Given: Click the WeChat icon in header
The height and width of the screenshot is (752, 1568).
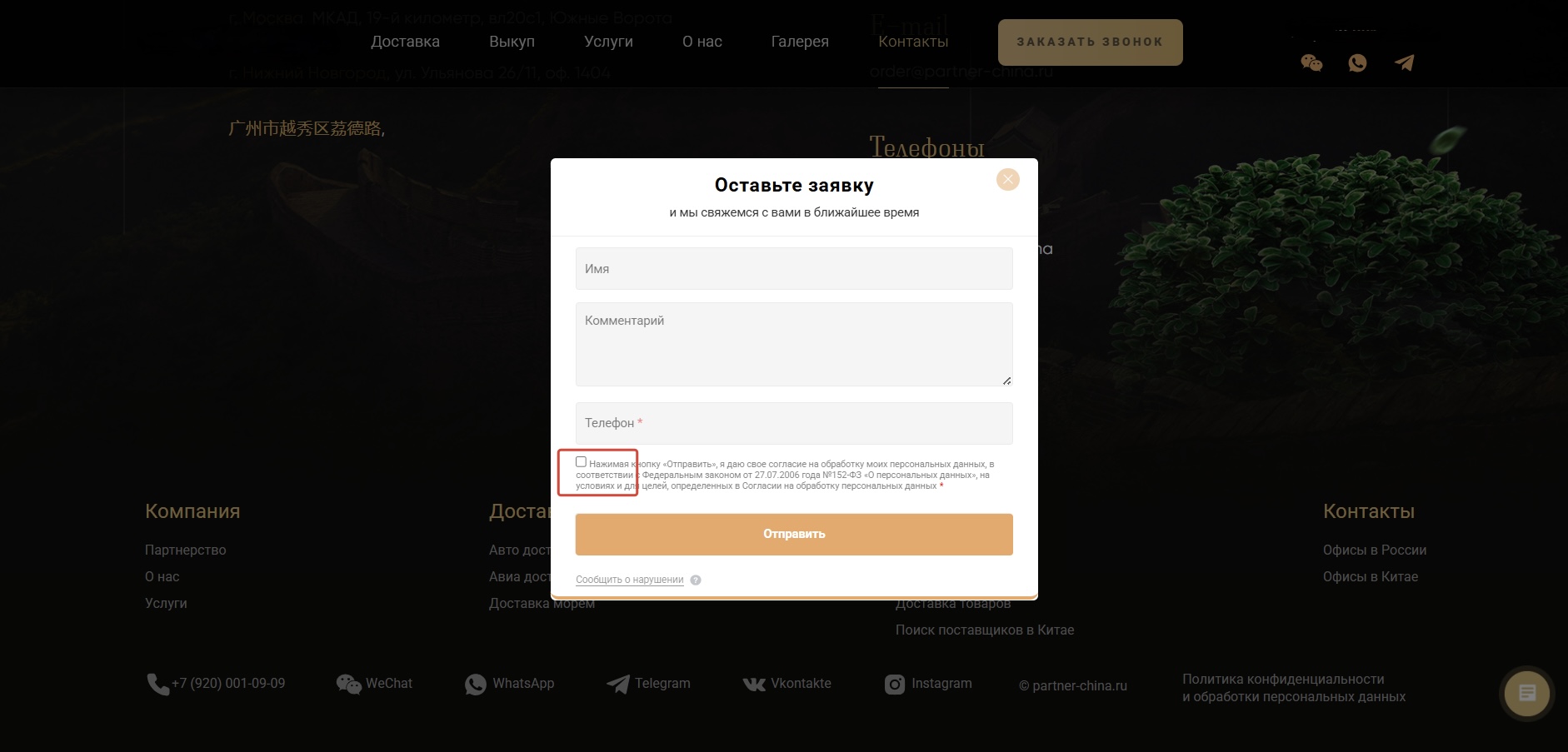Looking at the screenshot, I should [1311, 62].
